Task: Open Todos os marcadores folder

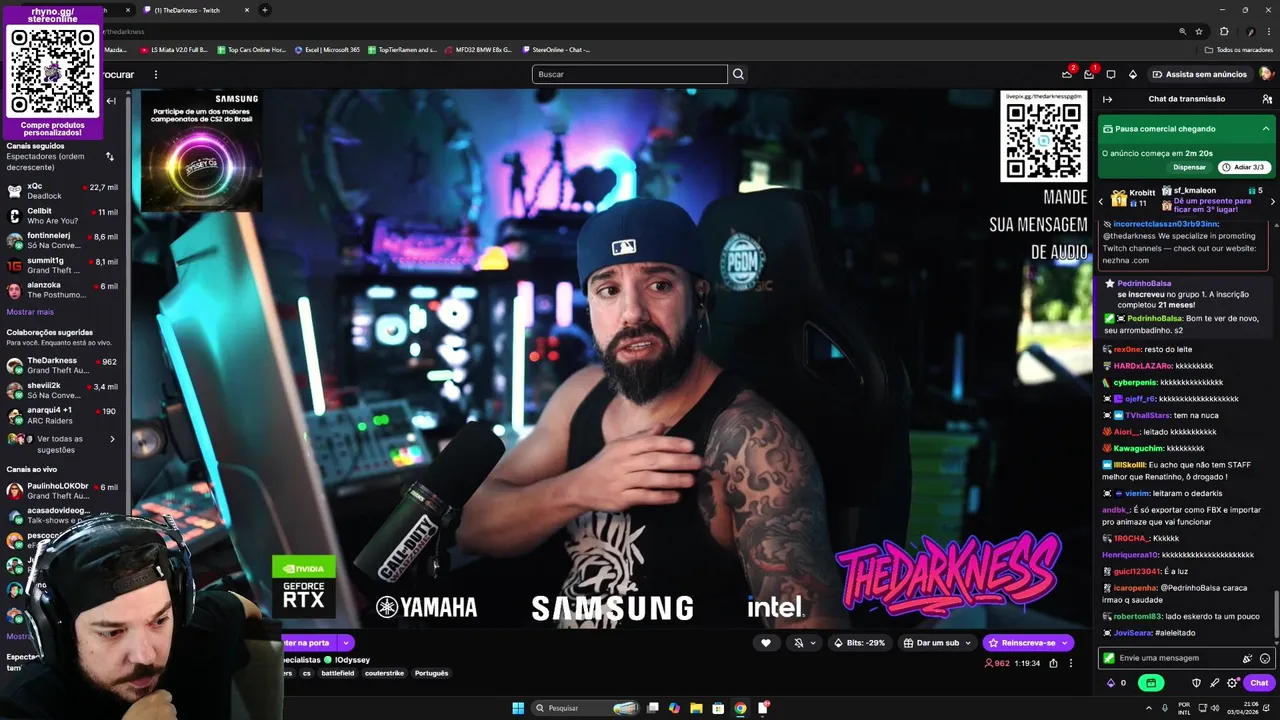Action: tap(1239, 49)
